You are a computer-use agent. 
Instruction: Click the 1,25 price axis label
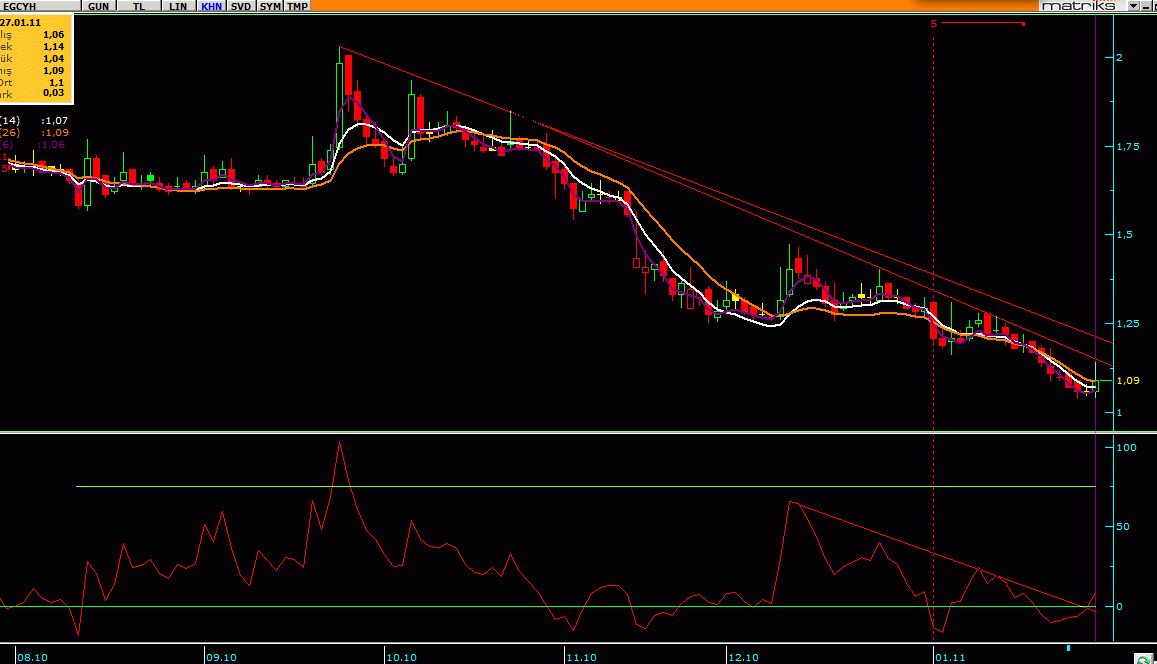click(1128, 323)
